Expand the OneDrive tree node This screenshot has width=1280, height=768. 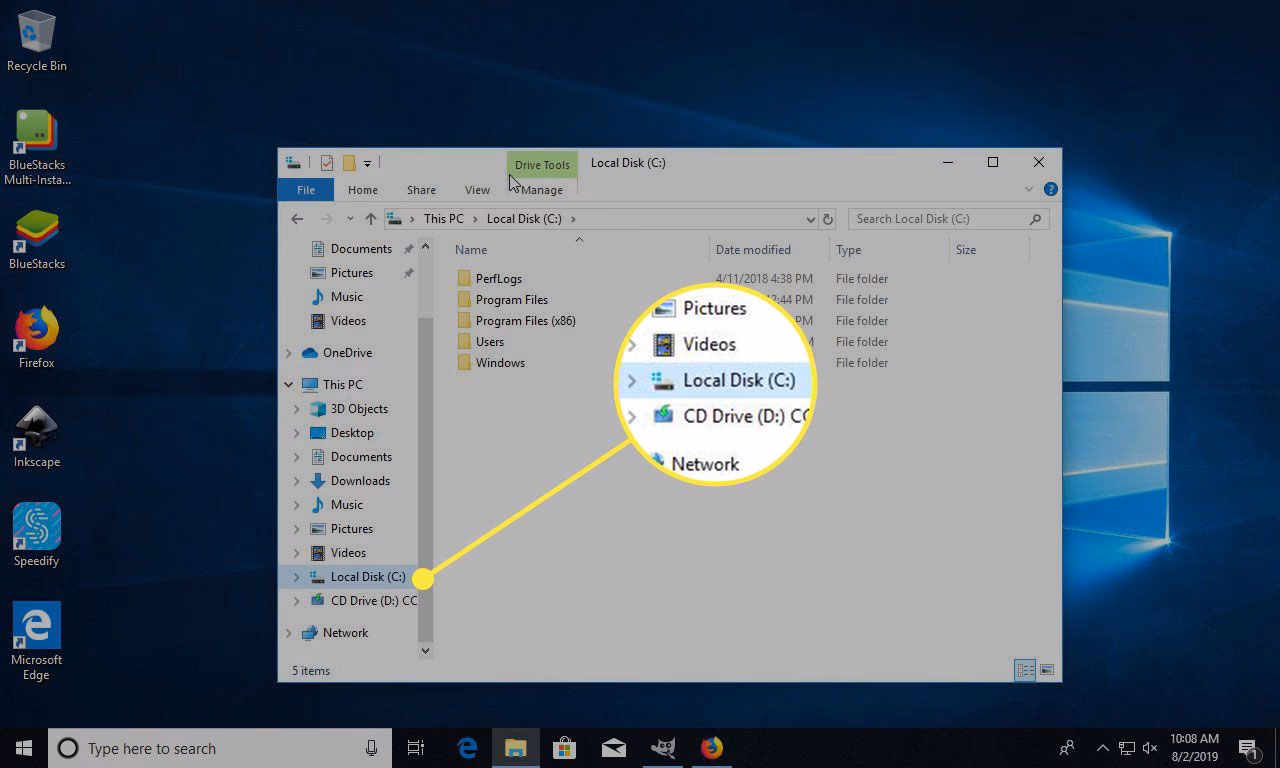point(289,353)
